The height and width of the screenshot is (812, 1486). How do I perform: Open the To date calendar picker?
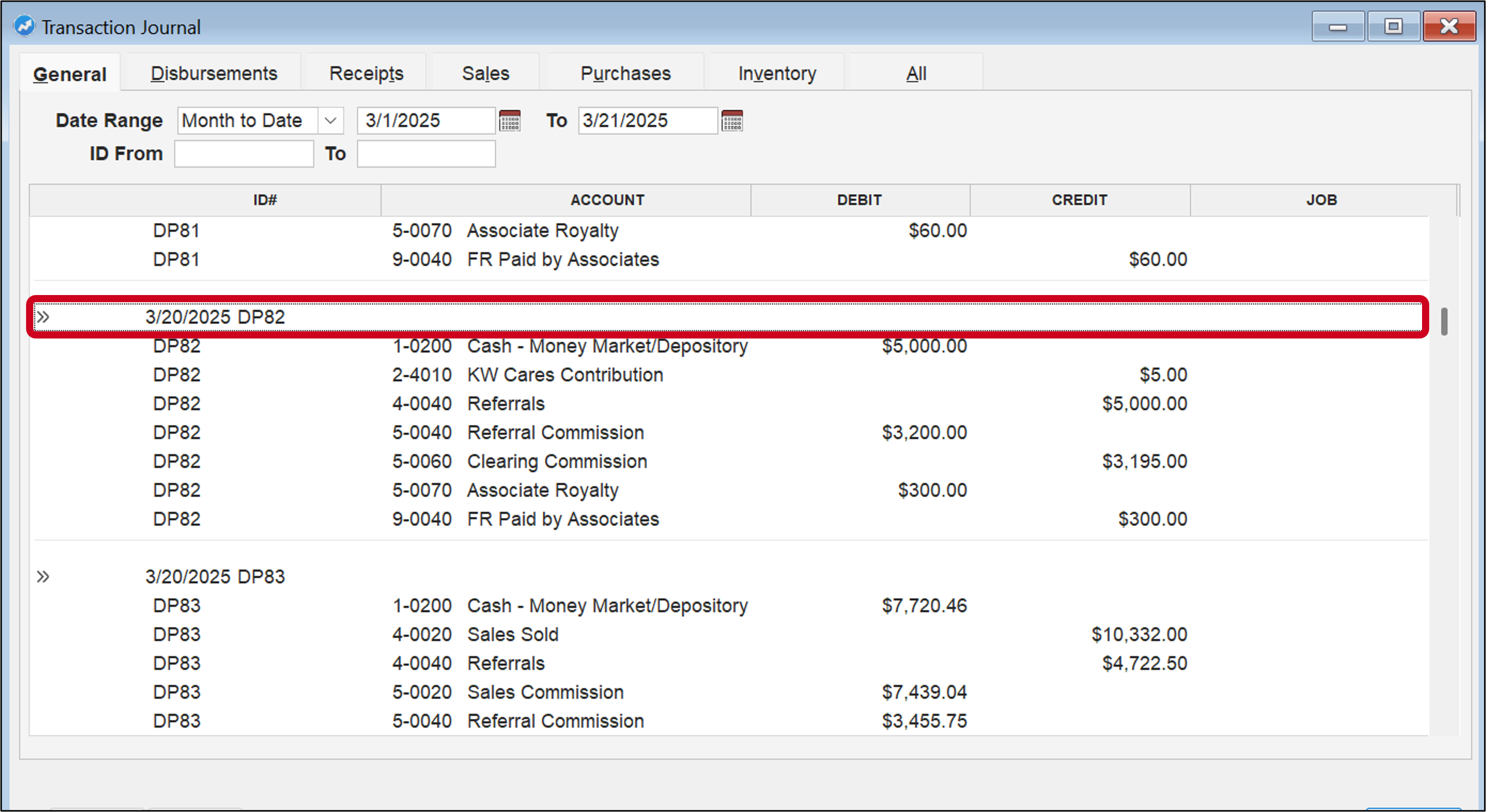pos(732,121)
